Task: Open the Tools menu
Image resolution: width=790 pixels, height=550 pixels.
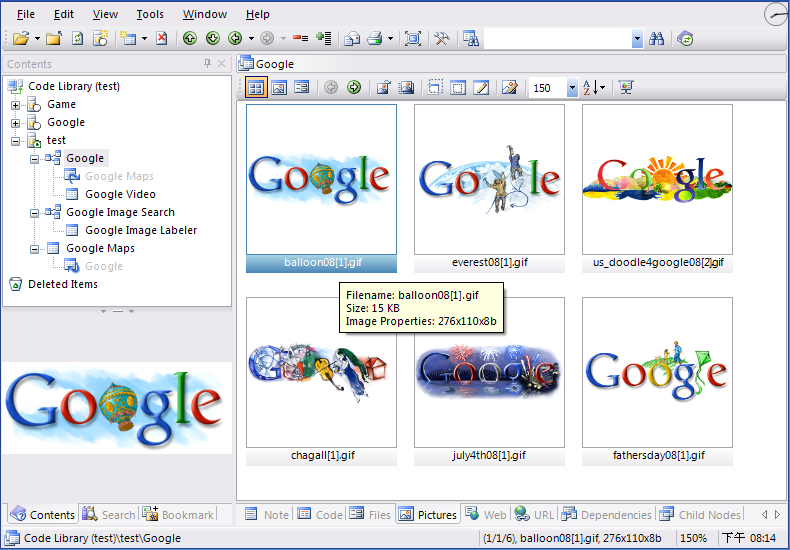Action: click(150, 14)
